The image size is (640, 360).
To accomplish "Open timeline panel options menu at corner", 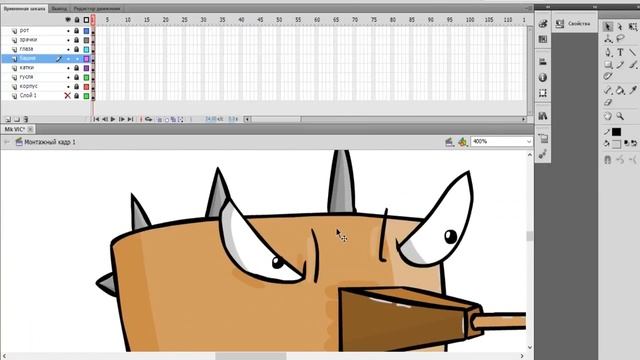I will pos(529,8).
